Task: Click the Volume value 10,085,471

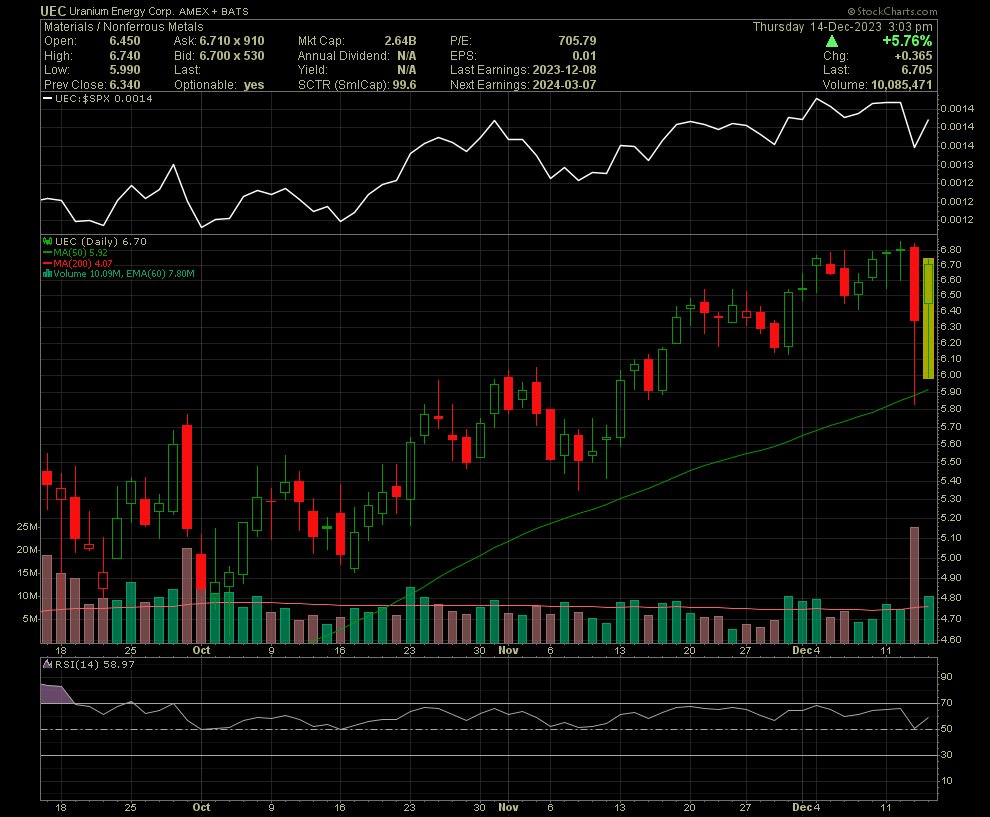Action: (901, 85)
